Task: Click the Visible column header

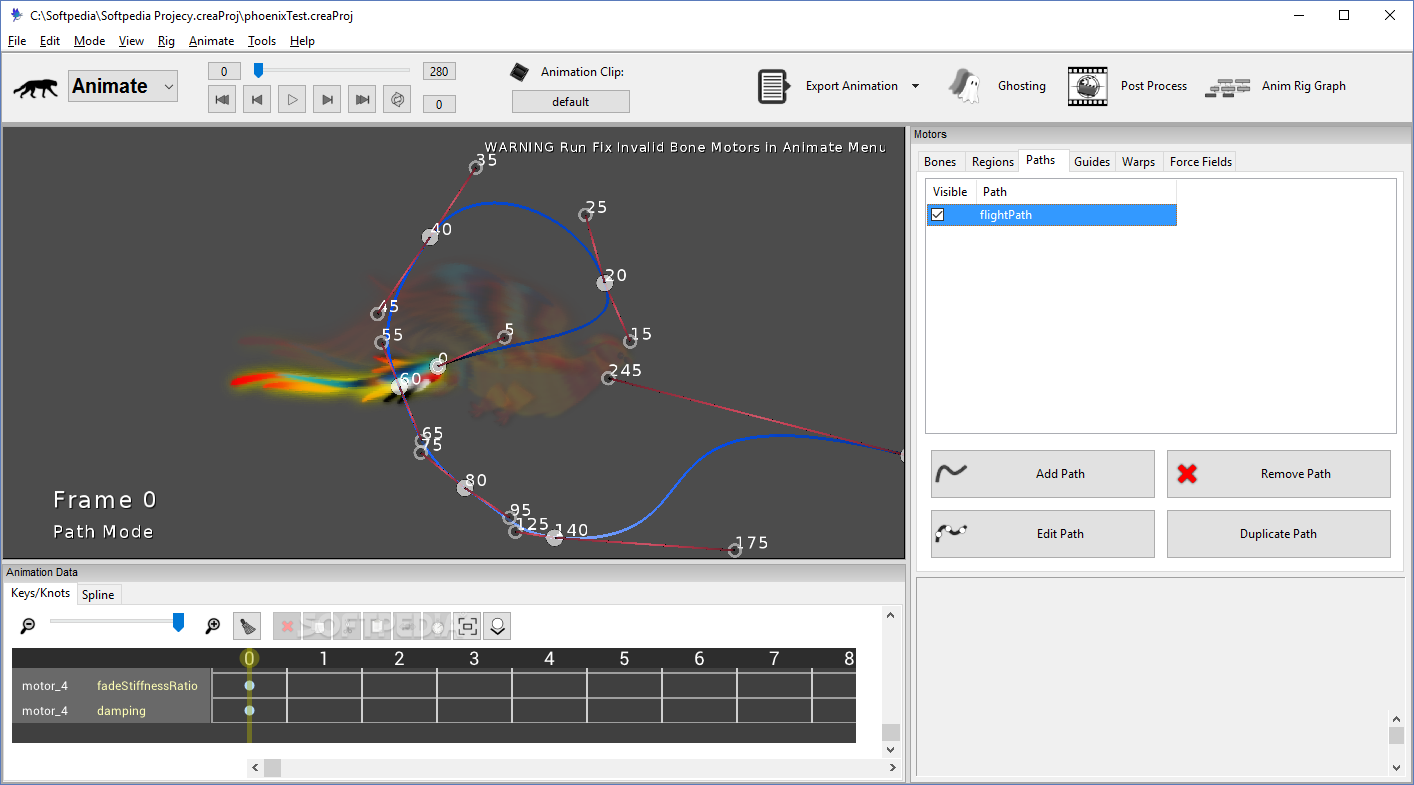Action: 950,192
